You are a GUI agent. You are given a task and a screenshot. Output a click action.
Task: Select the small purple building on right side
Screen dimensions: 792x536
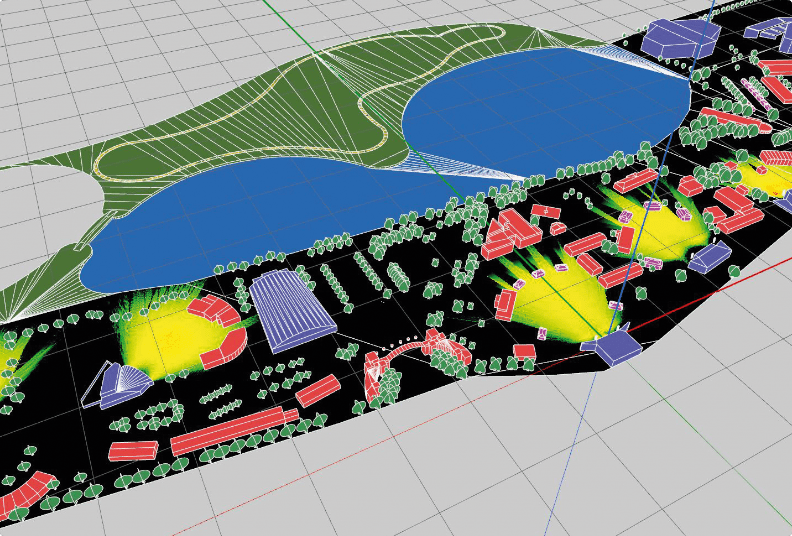point(709,257)
